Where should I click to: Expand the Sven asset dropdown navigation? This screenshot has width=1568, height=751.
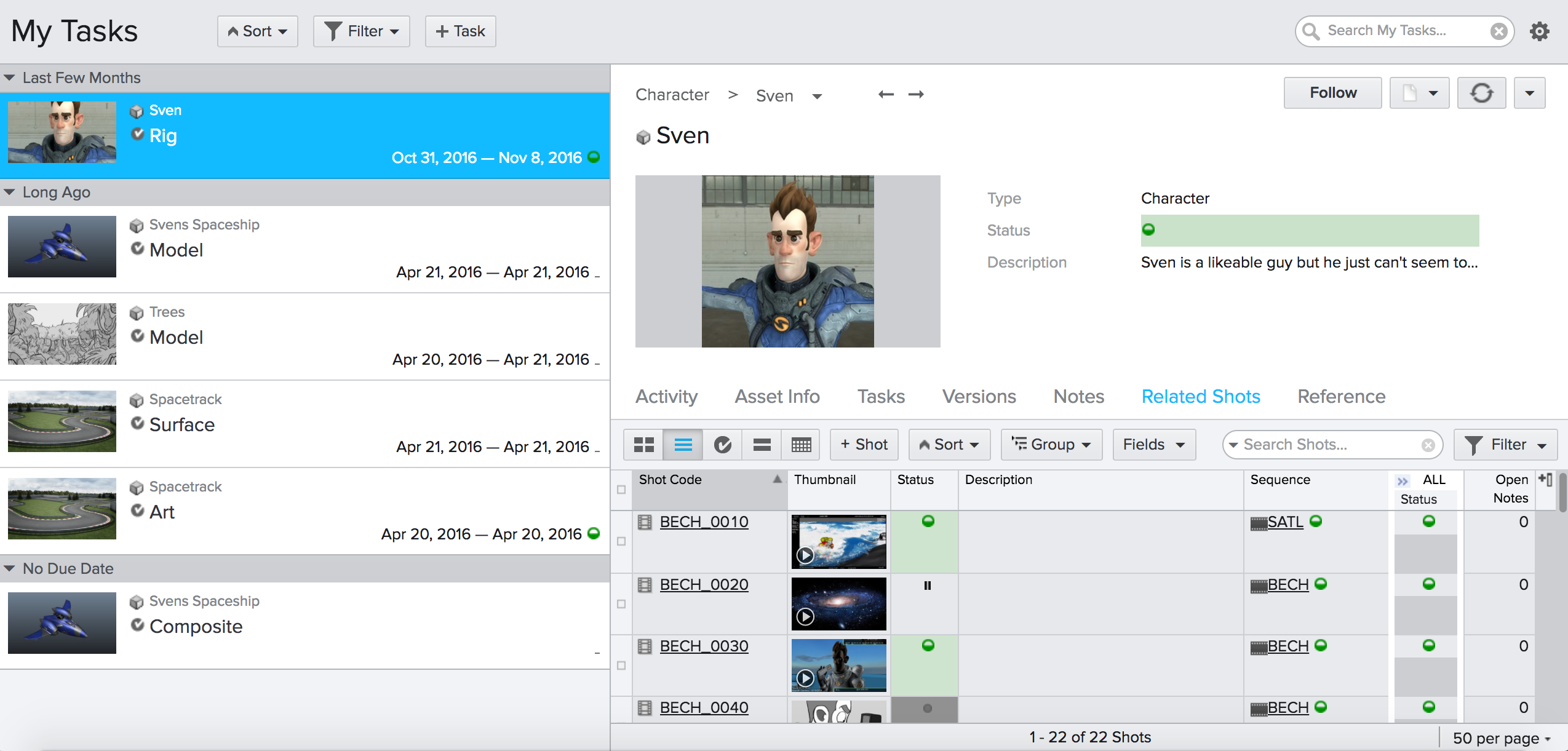point(819,94)
